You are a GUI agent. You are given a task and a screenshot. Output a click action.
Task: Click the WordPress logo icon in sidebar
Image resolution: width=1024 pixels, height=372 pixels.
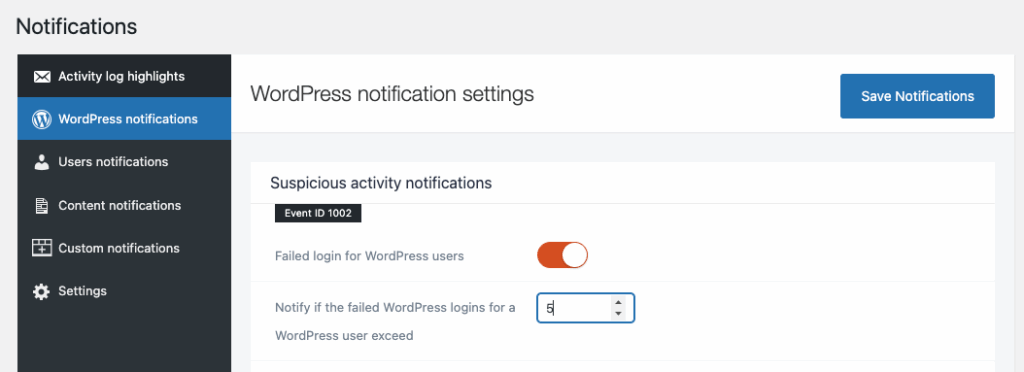(x=42, y=119)
